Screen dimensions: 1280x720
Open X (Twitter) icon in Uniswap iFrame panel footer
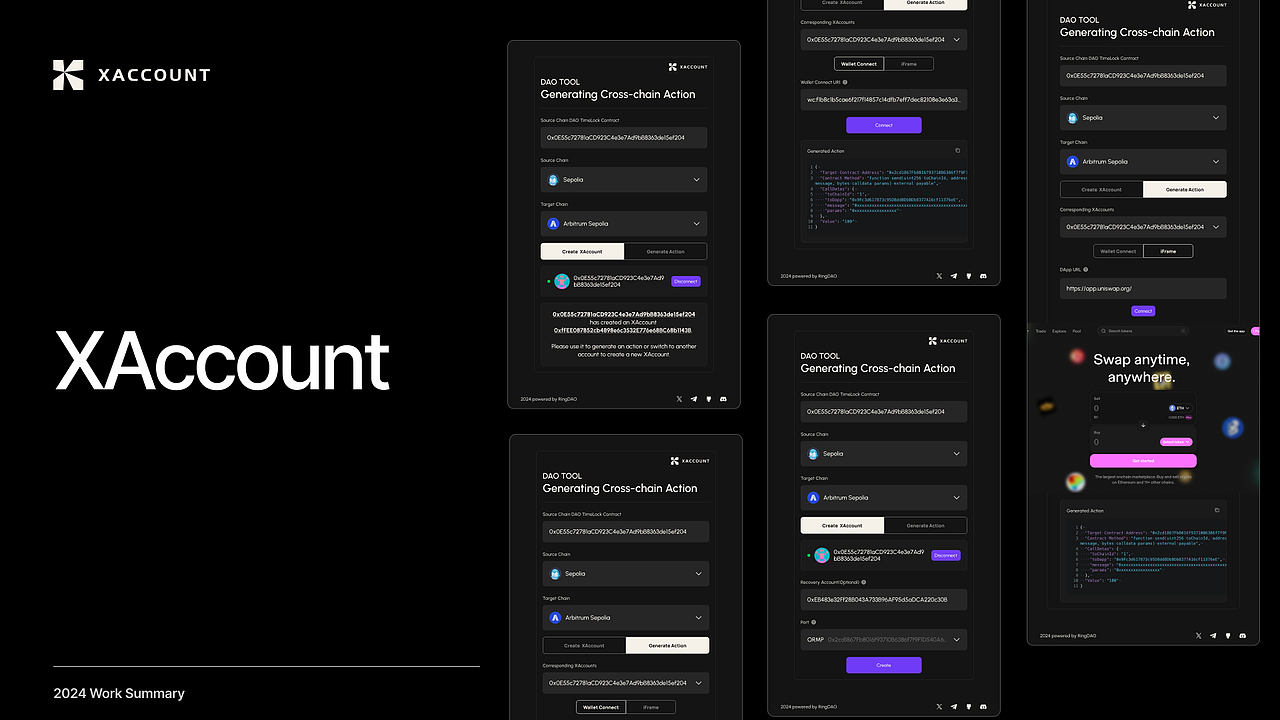click(1199, 635)
